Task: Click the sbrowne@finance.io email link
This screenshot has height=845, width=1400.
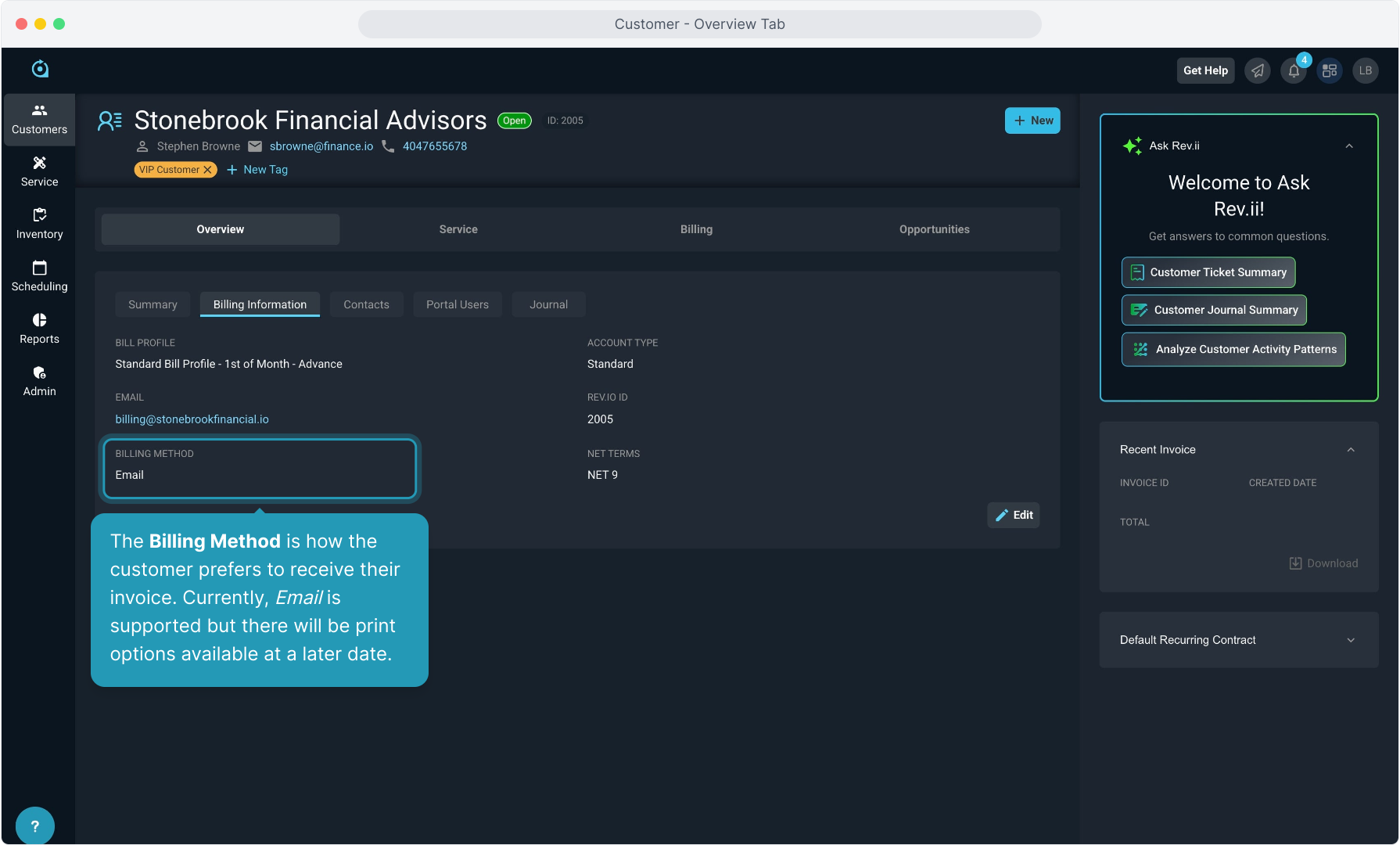Action: pyautogui.click(x=321, y=146)
